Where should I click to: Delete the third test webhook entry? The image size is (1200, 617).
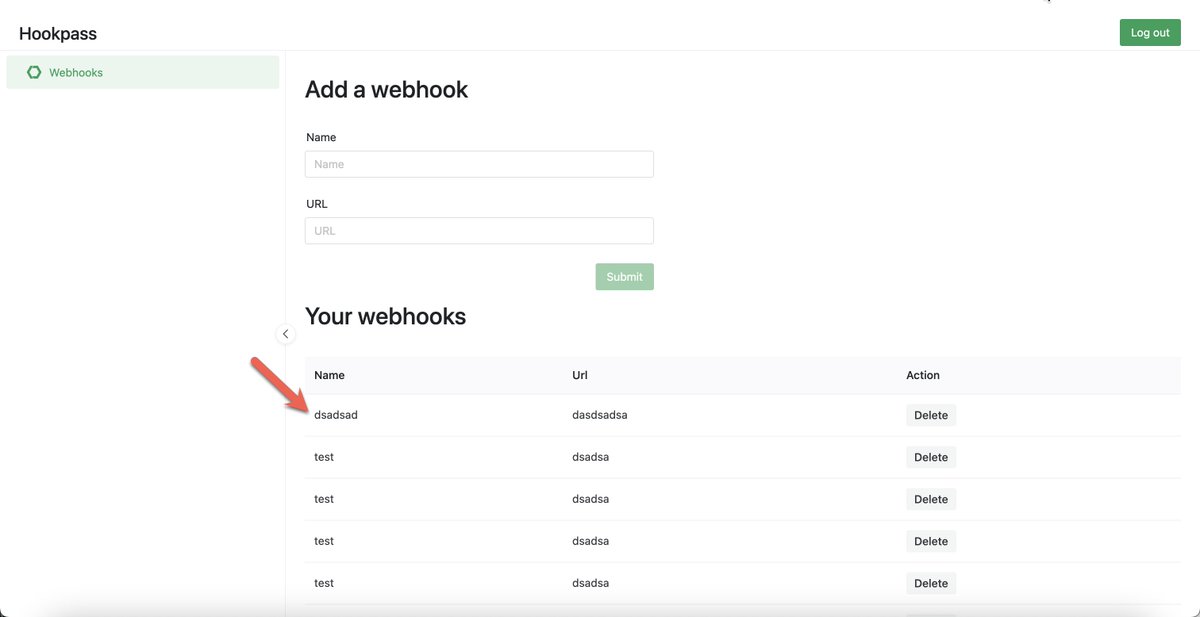click(930, 540)
